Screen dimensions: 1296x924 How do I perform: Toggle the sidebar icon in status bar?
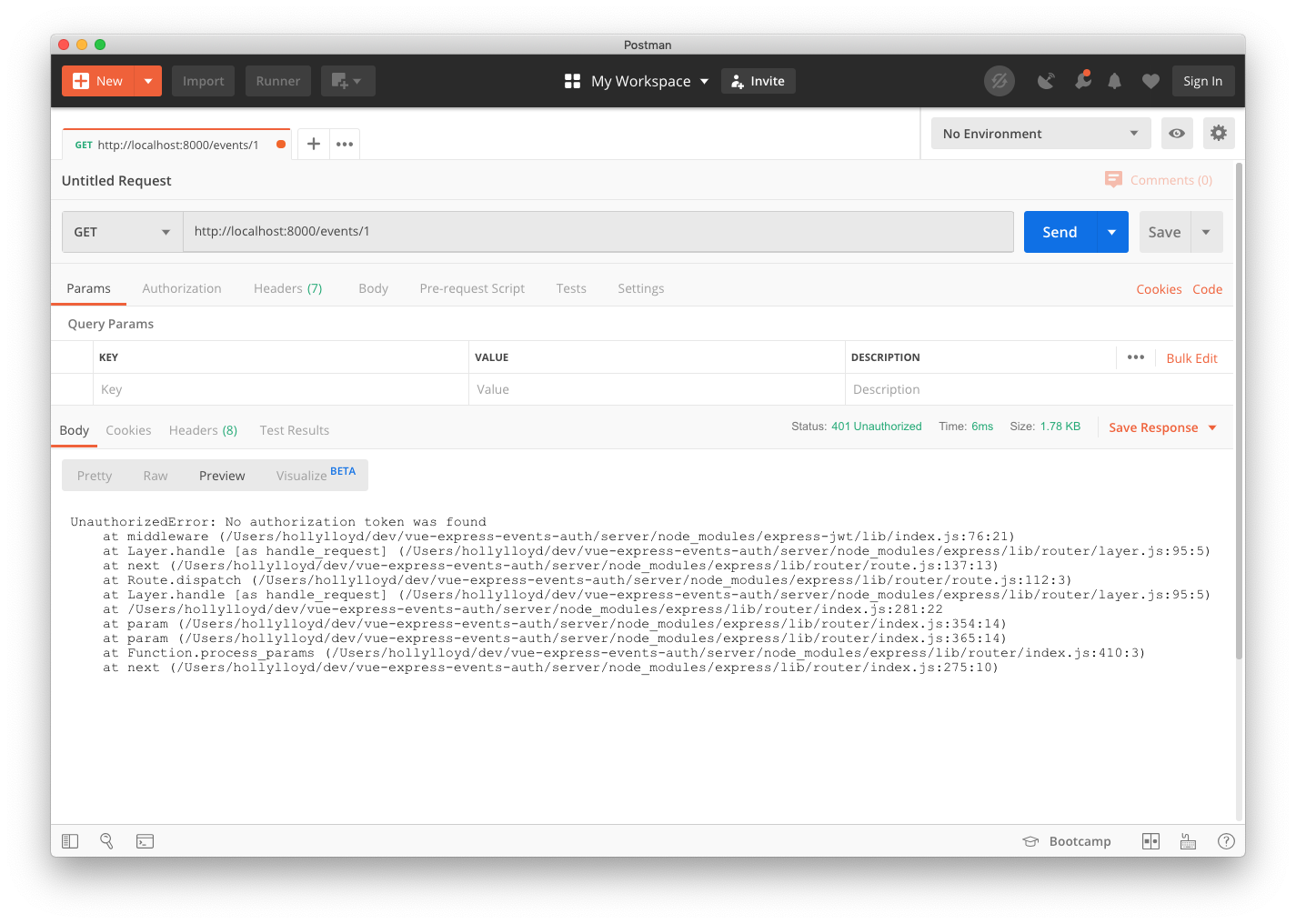tap(70, 841)
